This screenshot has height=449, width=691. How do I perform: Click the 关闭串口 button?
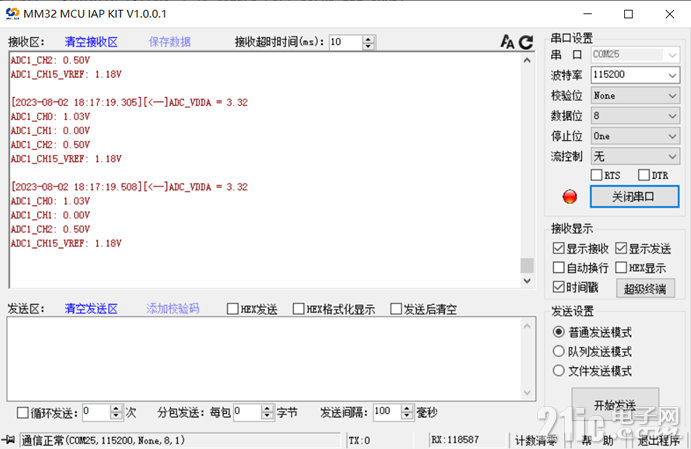(635, 197)
